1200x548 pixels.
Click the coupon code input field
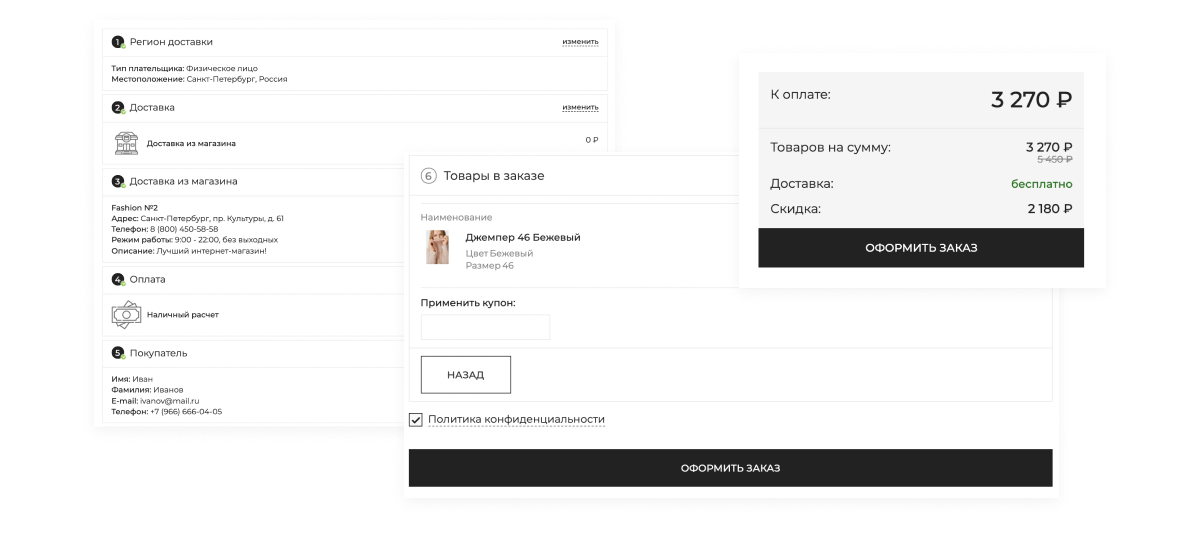[485, 327]
